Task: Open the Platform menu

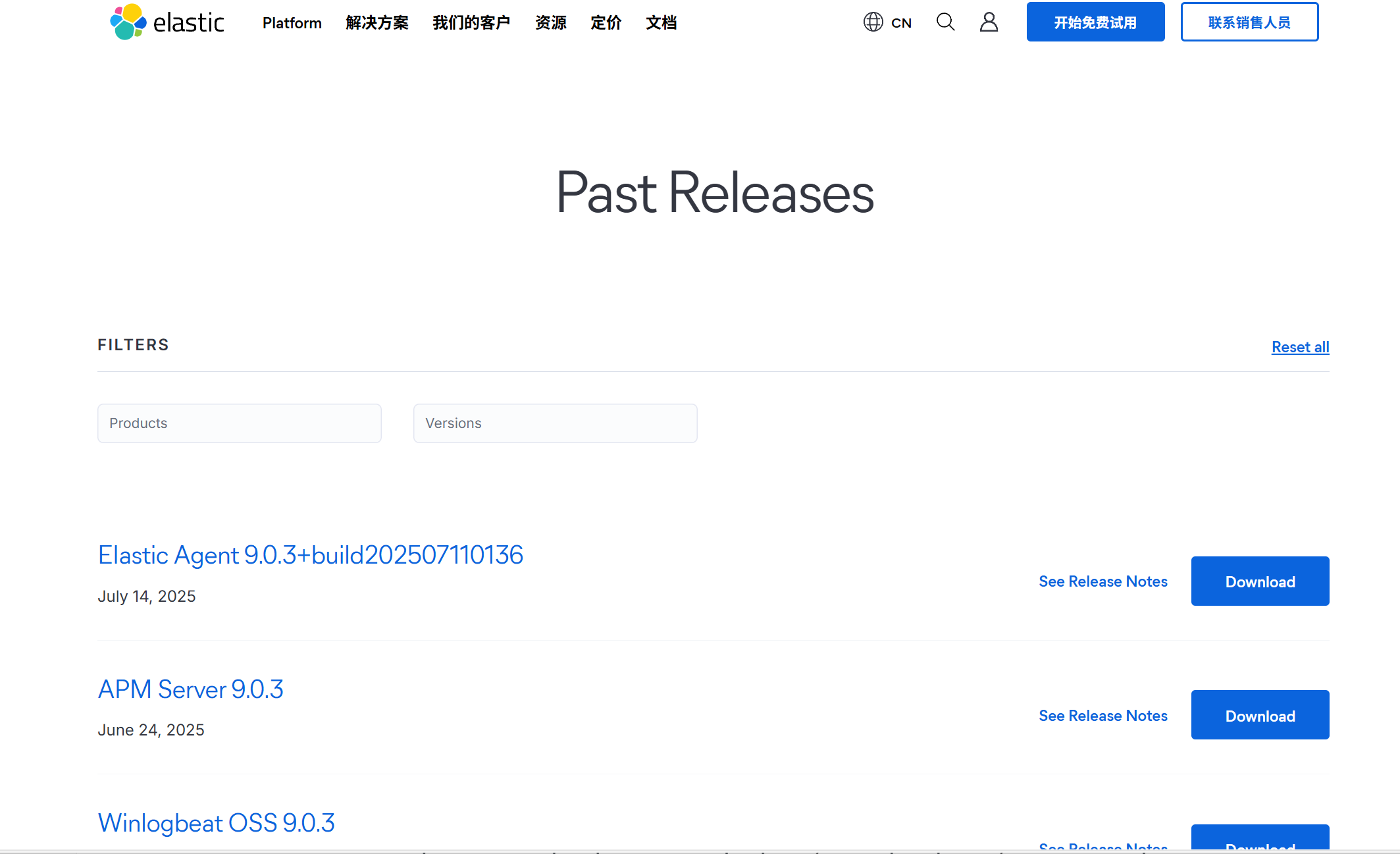Action: [x=292, y=23]
